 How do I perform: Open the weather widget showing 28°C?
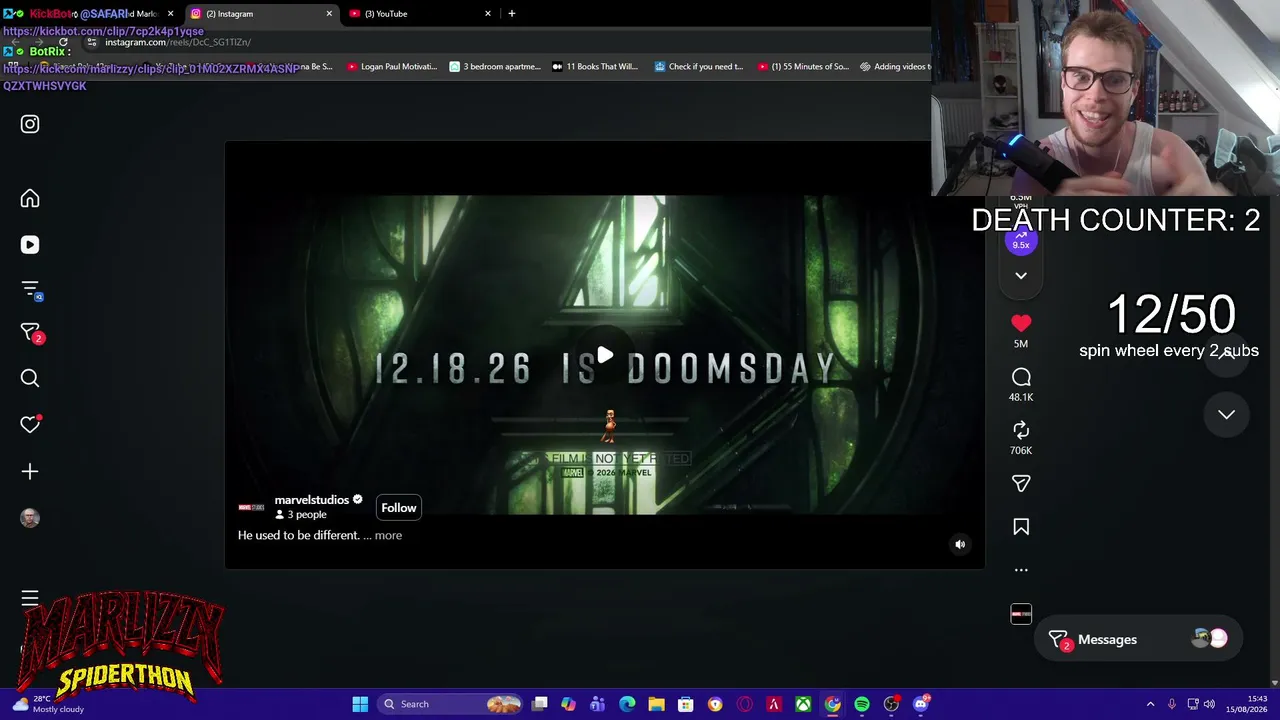coord(46,704)
